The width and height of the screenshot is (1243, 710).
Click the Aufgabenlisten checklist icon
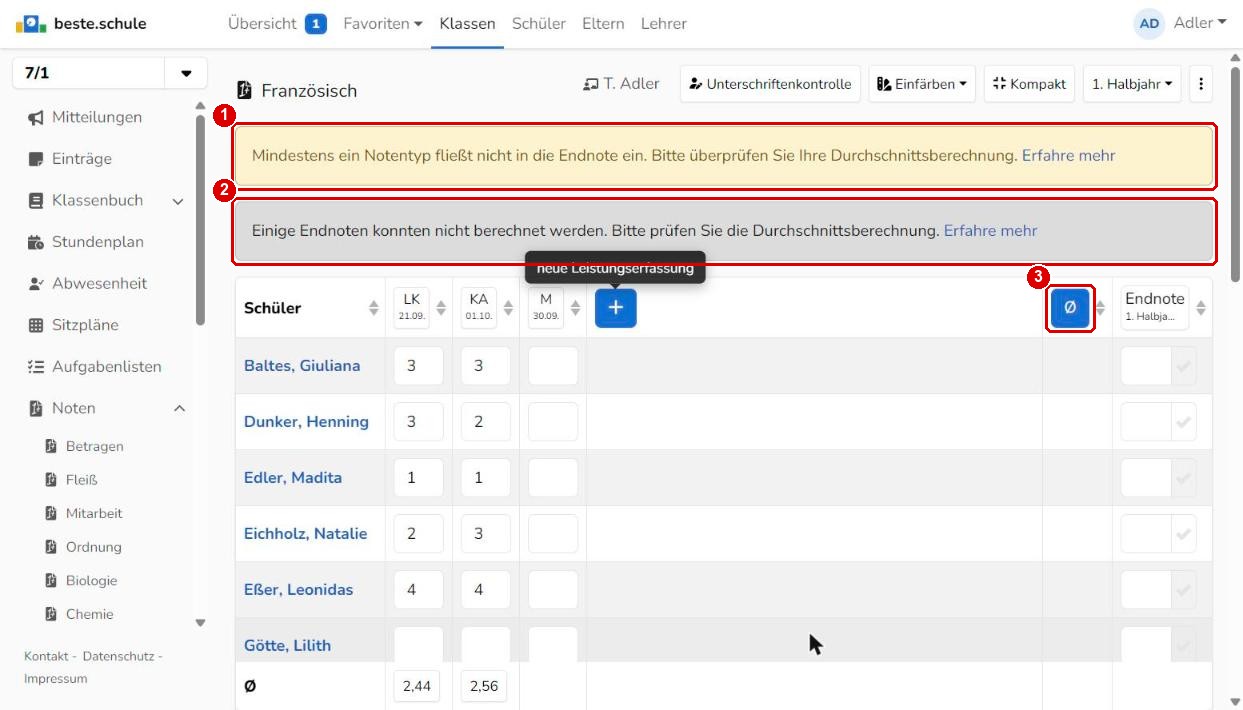pos(36,367)
